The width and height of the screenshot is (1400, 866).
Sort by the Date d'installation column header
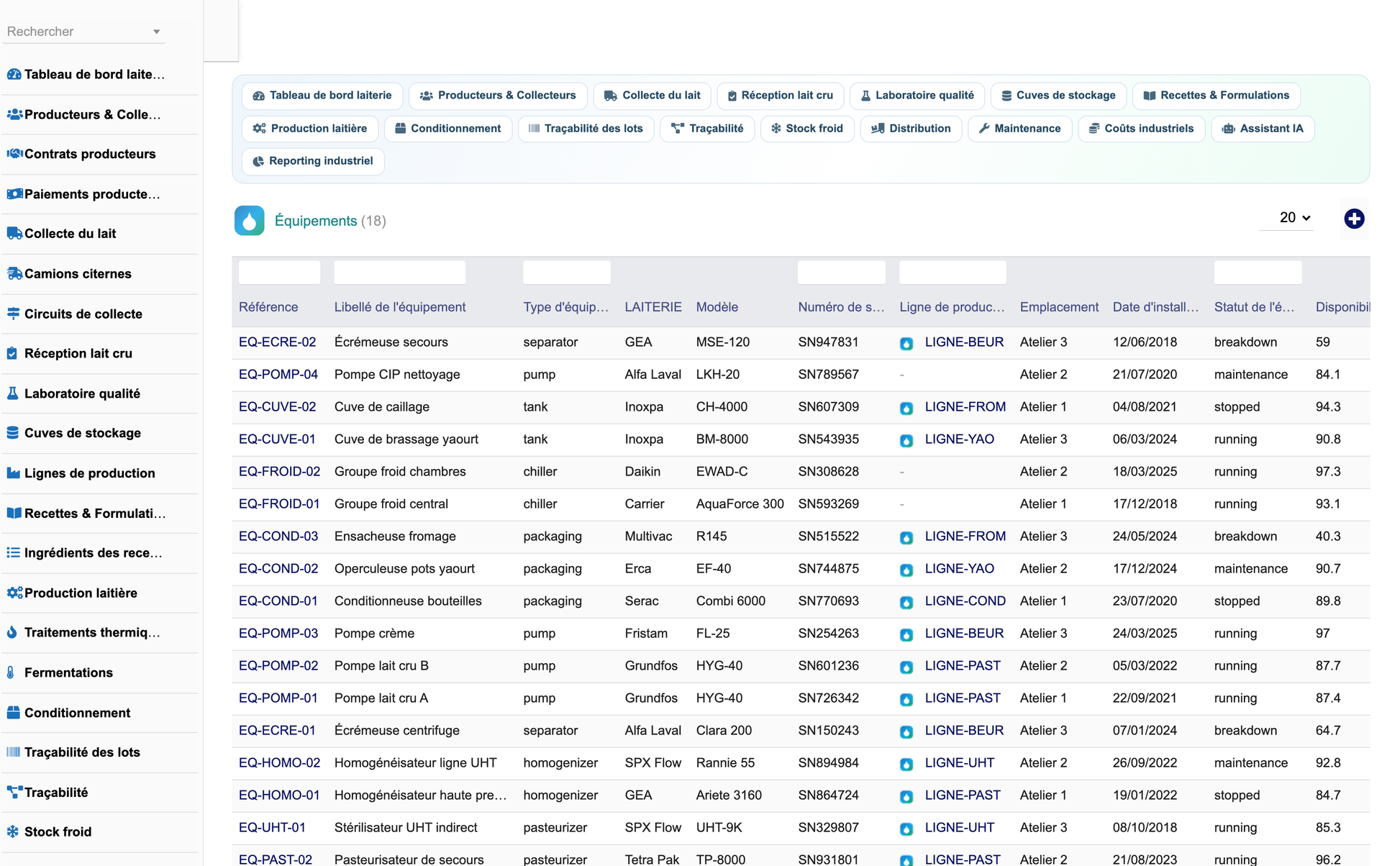click(x=1155, y=307)
